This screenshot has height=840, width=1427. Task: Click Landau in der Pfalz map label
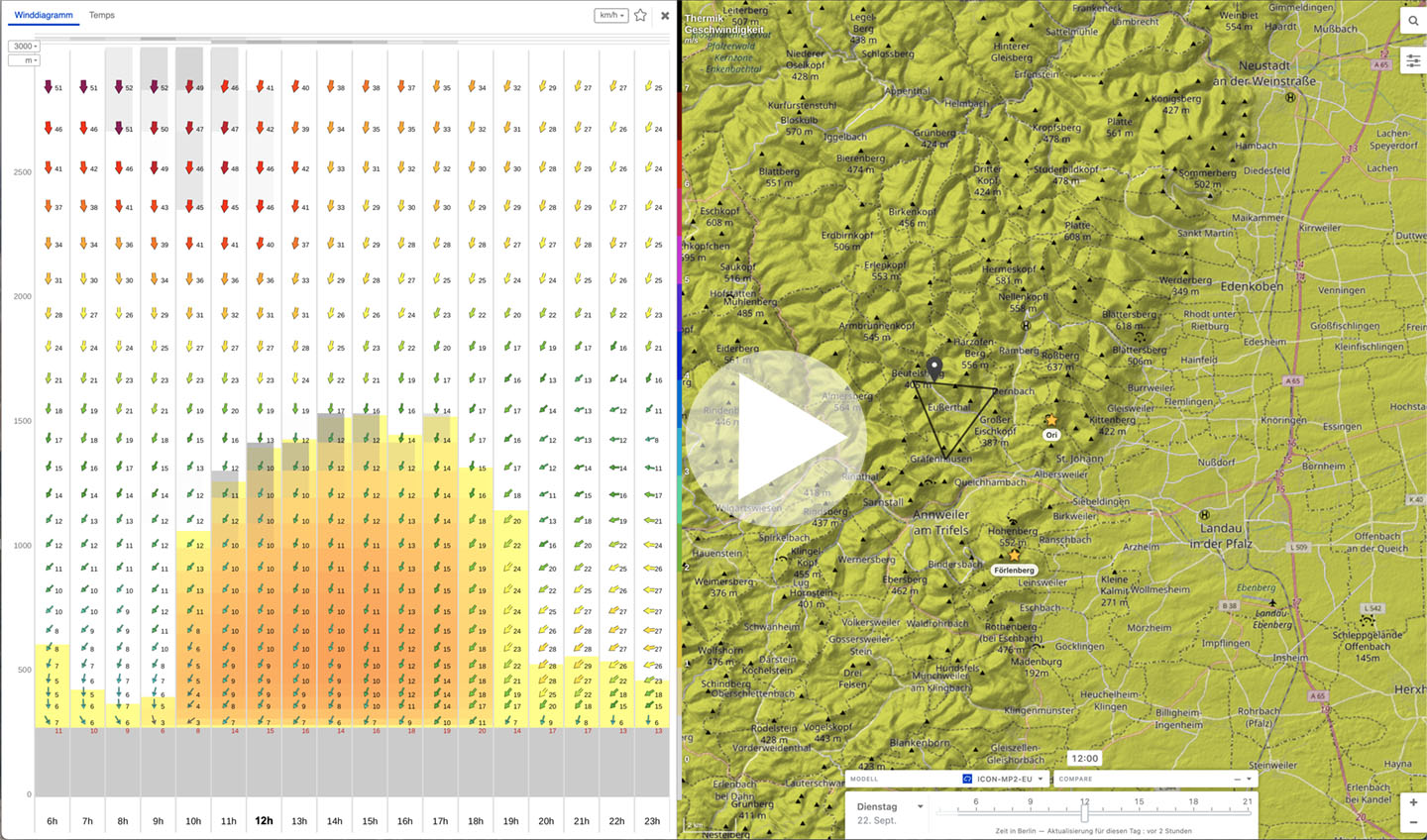(x=1220, y=536)
